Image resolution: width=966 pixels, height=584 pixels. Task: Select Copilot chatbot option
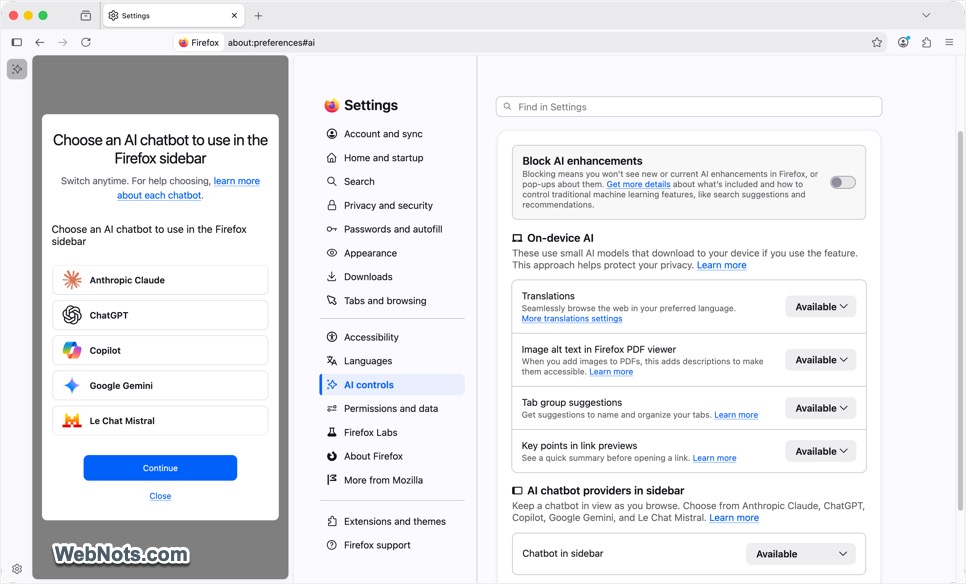pos(160,351)
